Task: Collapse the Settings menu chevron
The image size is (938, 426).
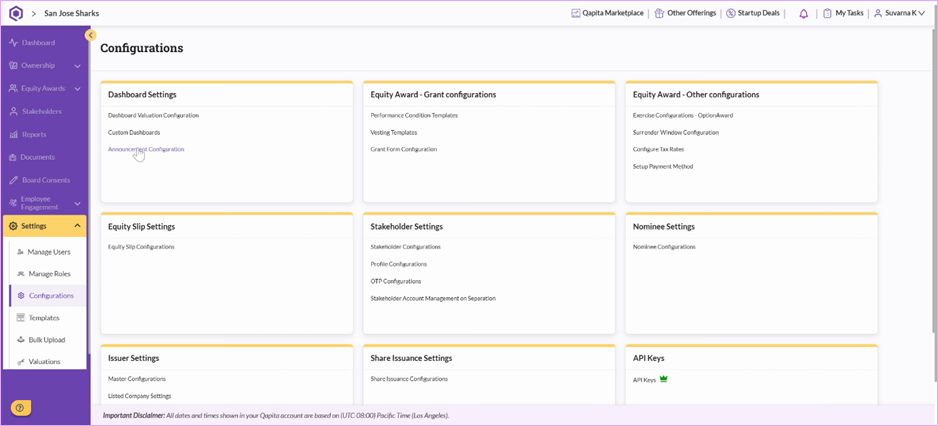Action: 77,226
